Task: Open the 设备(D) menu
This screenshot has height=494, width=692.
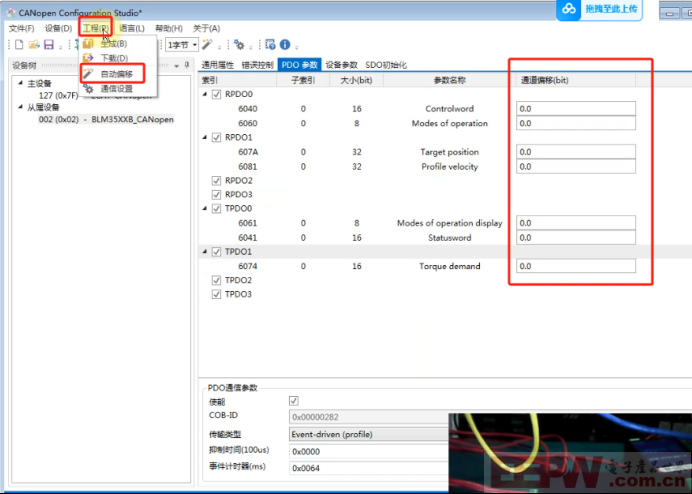Action: coord(58,28)
